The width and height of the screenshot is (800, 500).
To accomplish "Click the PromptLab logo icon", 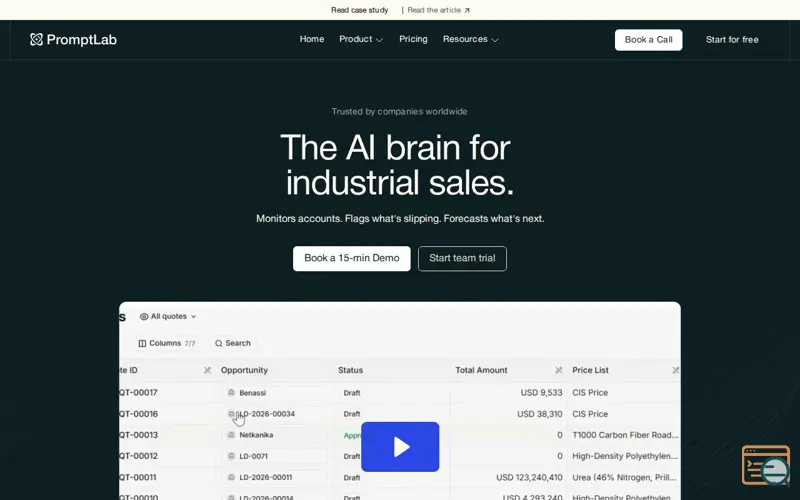I will click(36, 40).
